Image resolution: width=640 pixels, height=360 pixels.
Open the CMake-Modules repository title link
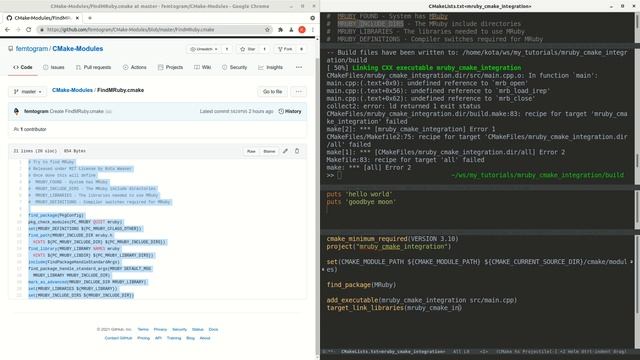click(x=78, y=49)
